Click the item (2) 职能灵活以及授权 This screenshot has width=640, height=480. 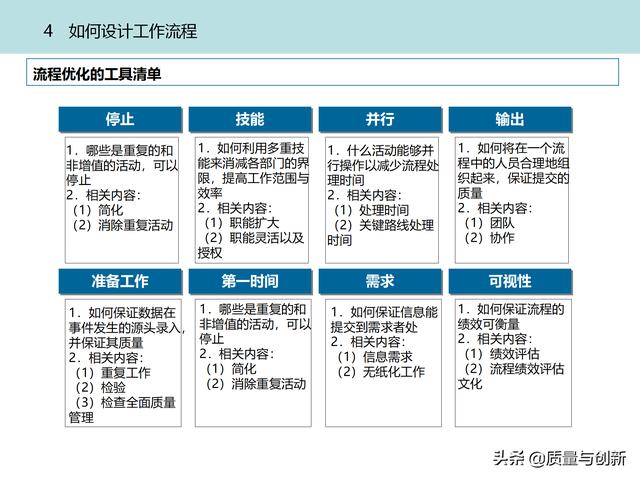[251, 245]
